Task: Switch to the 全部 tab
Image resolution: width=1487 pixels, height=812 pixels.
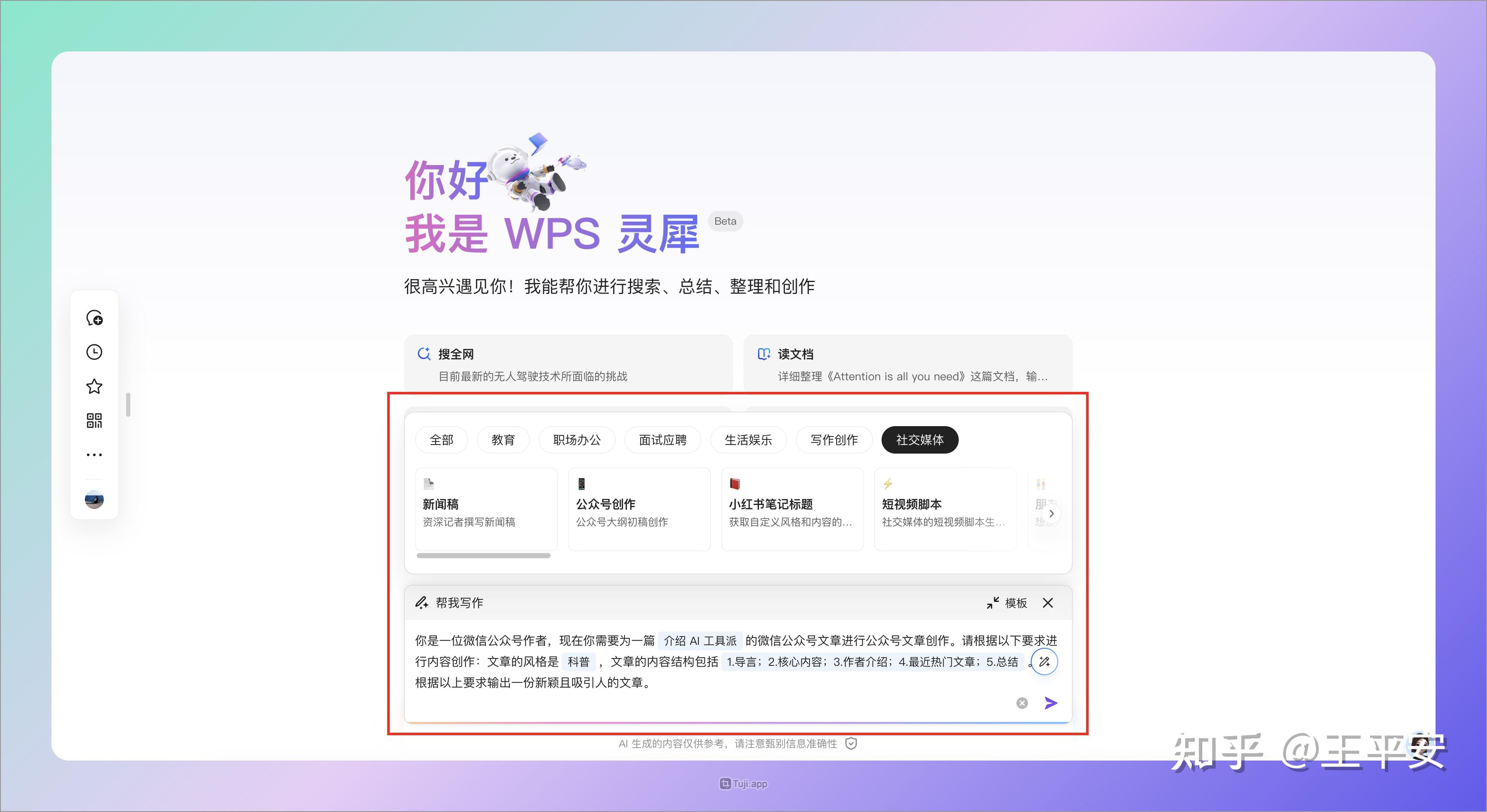Action: click(441, 440)
